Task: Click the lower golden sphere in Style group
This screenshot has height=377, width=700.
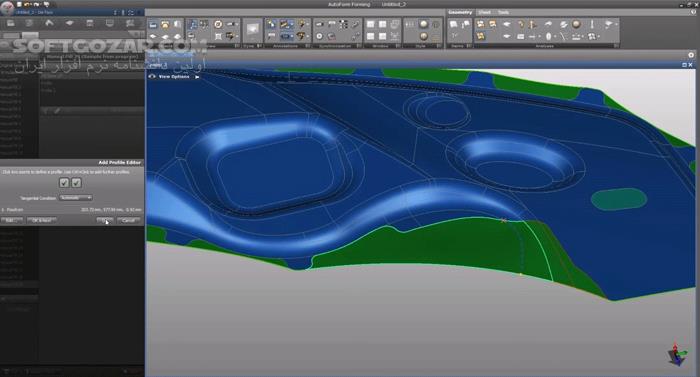Action: coord(423,36)
